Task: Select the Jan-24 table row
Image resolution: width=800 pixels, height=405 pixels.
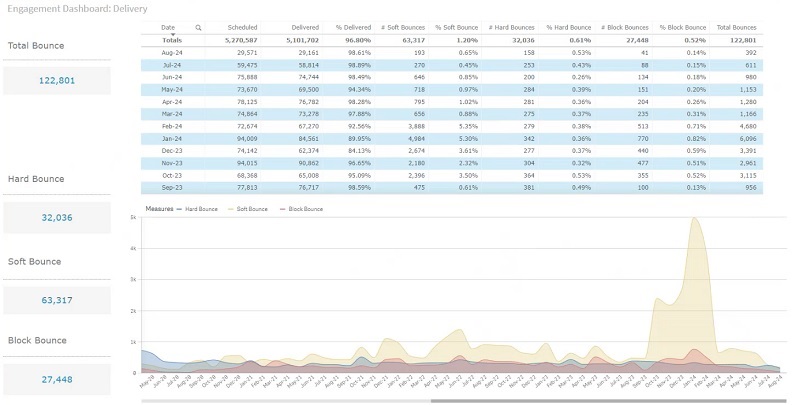Action: [x=452, y=139]
